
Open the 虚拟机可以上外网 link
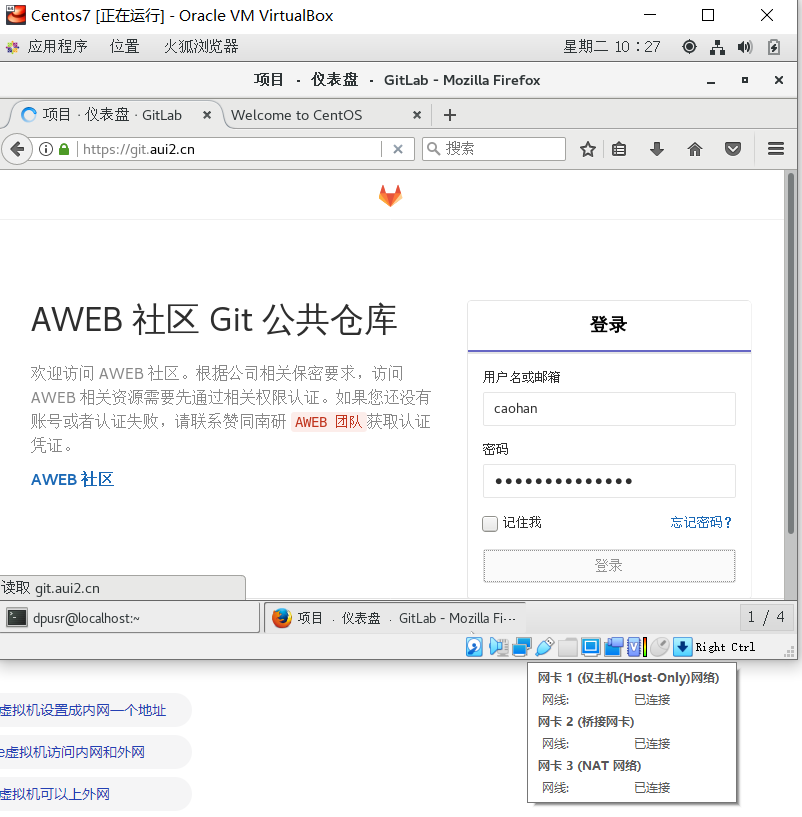click(55, 794)
